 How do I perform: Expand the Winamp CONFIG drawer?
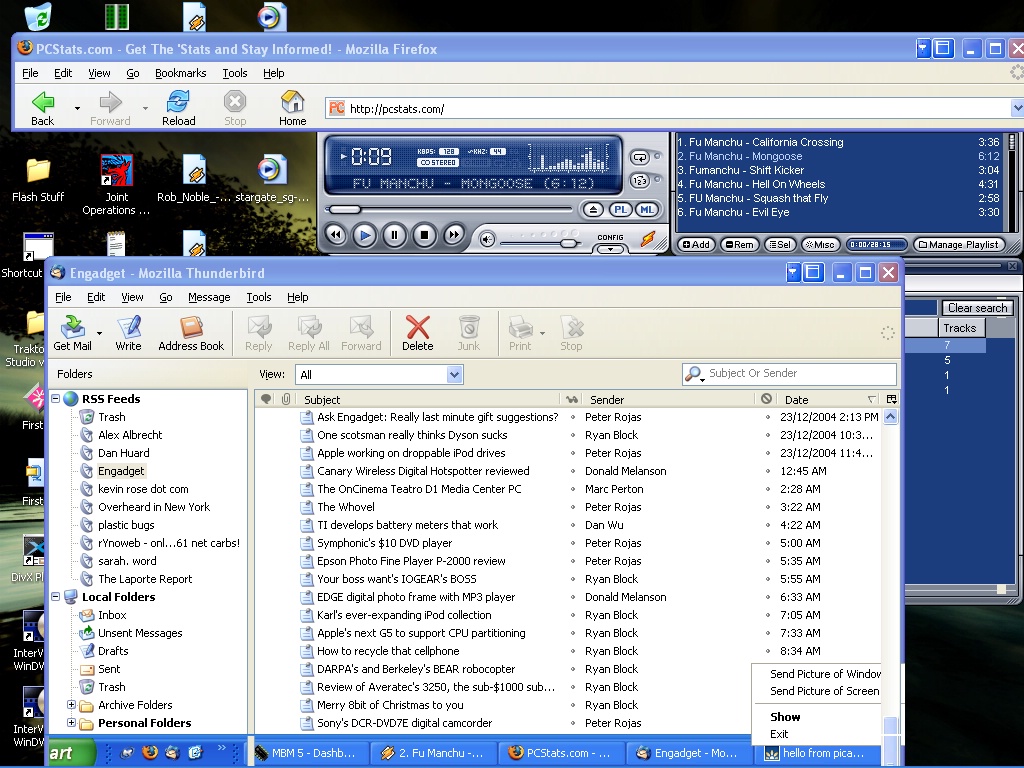tap(610, 249)
